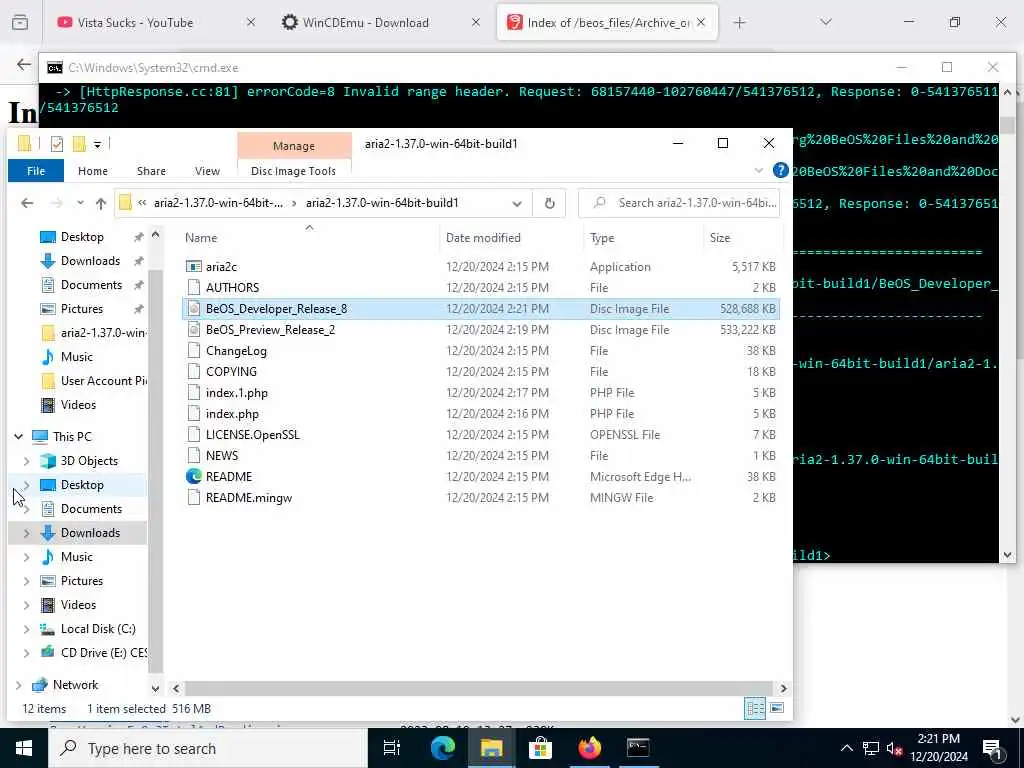Click the README Microsoft Edge file icon
The width and height of the screenshot is (1024, 768).
193,477
